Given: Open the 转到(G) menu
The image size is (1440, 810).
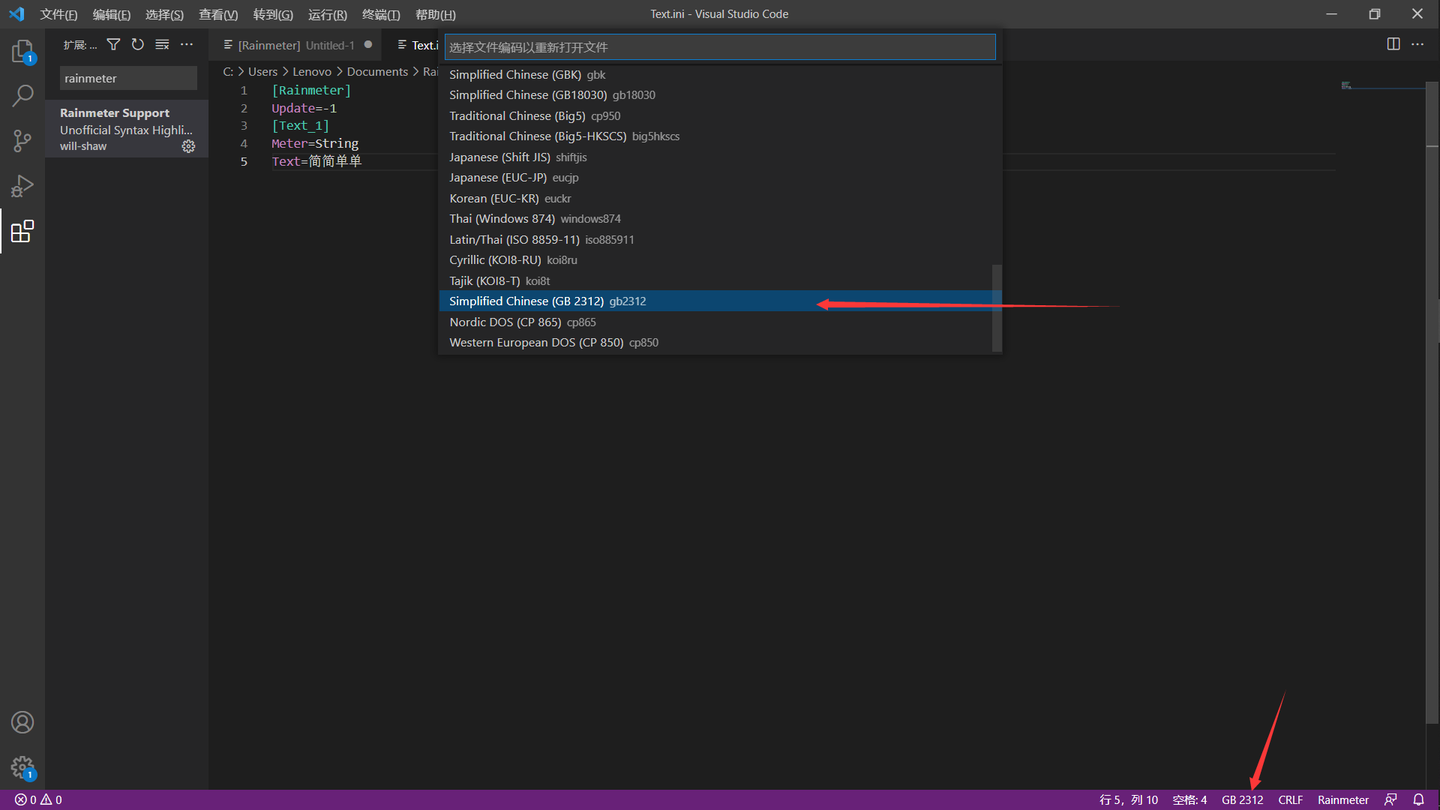Looking at the screenshot, I should point(273,15).
